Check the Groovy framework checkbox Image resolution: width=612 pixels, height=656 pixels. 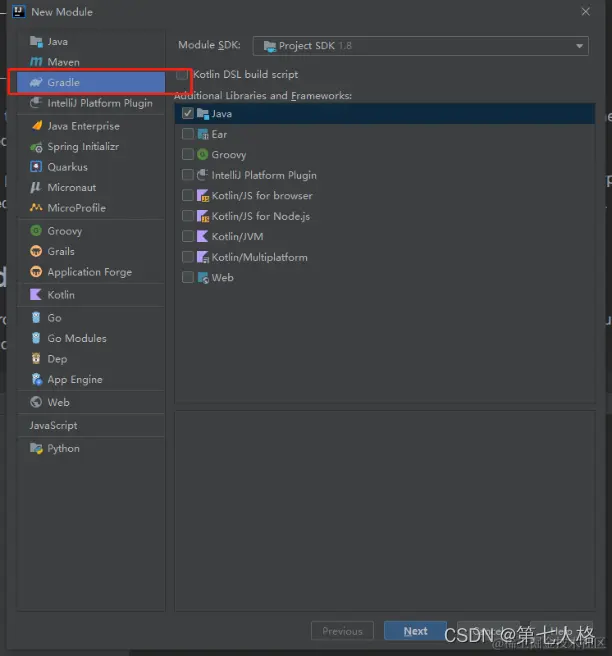click(x=188, y=154)
